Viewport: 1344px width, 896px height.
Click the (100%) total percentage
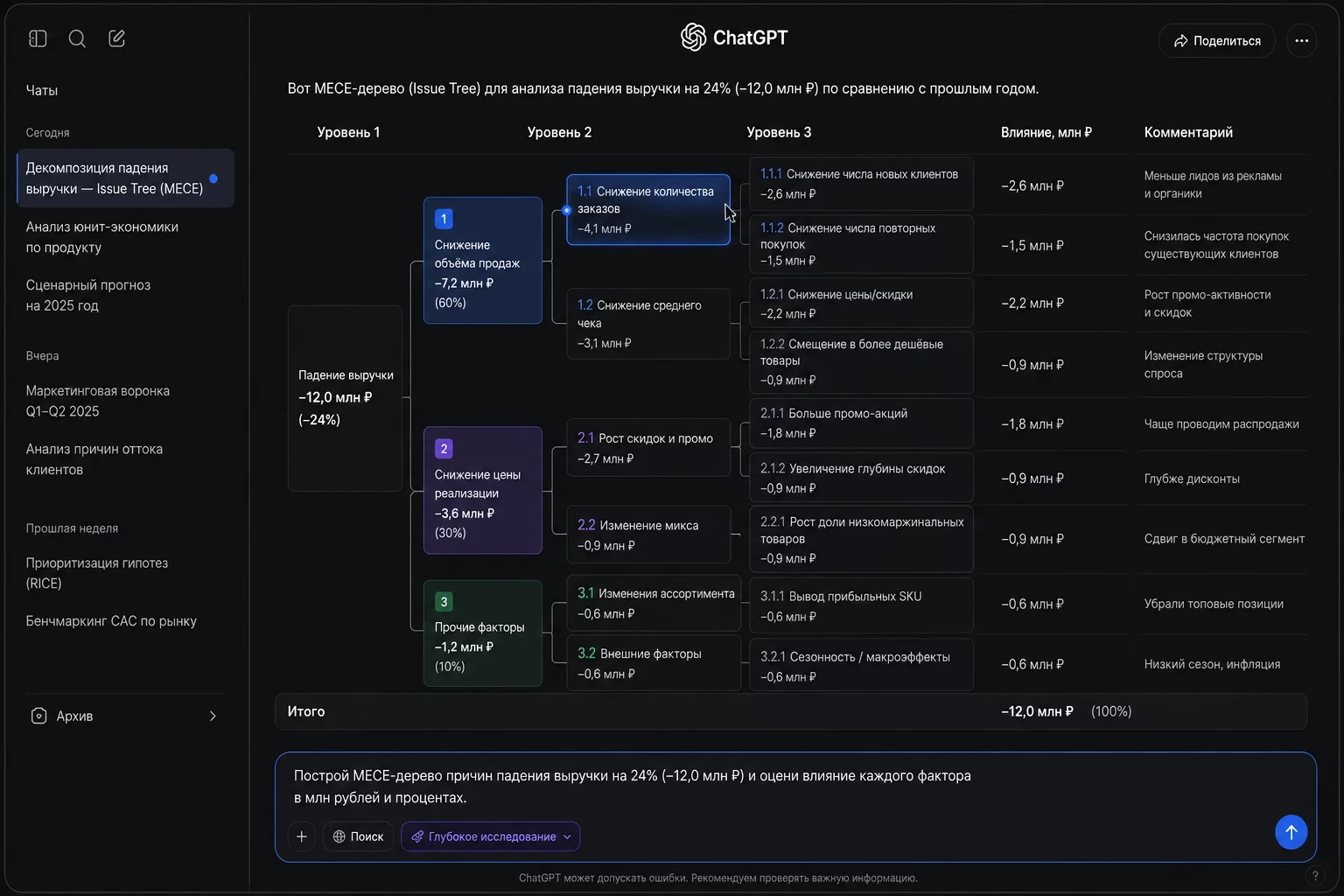tap(1111, 711)
